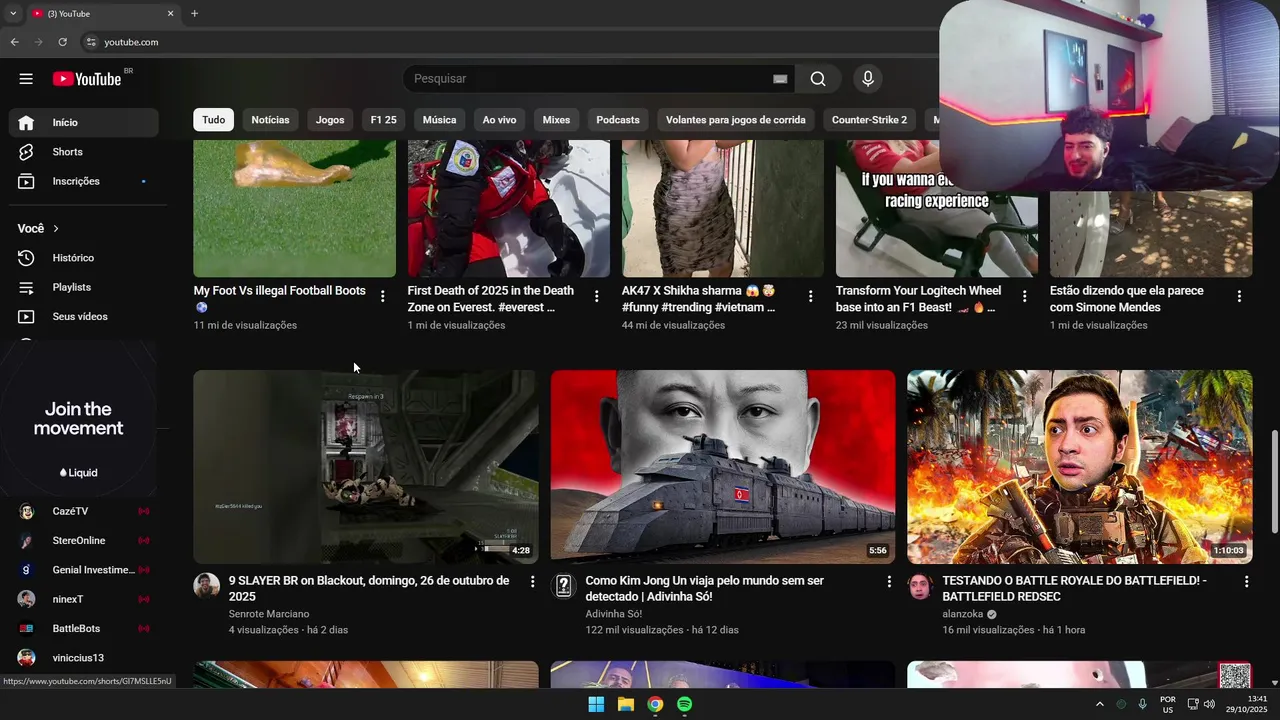
Task: Open CazéTV subscription channel
Action: coord(84,511)
